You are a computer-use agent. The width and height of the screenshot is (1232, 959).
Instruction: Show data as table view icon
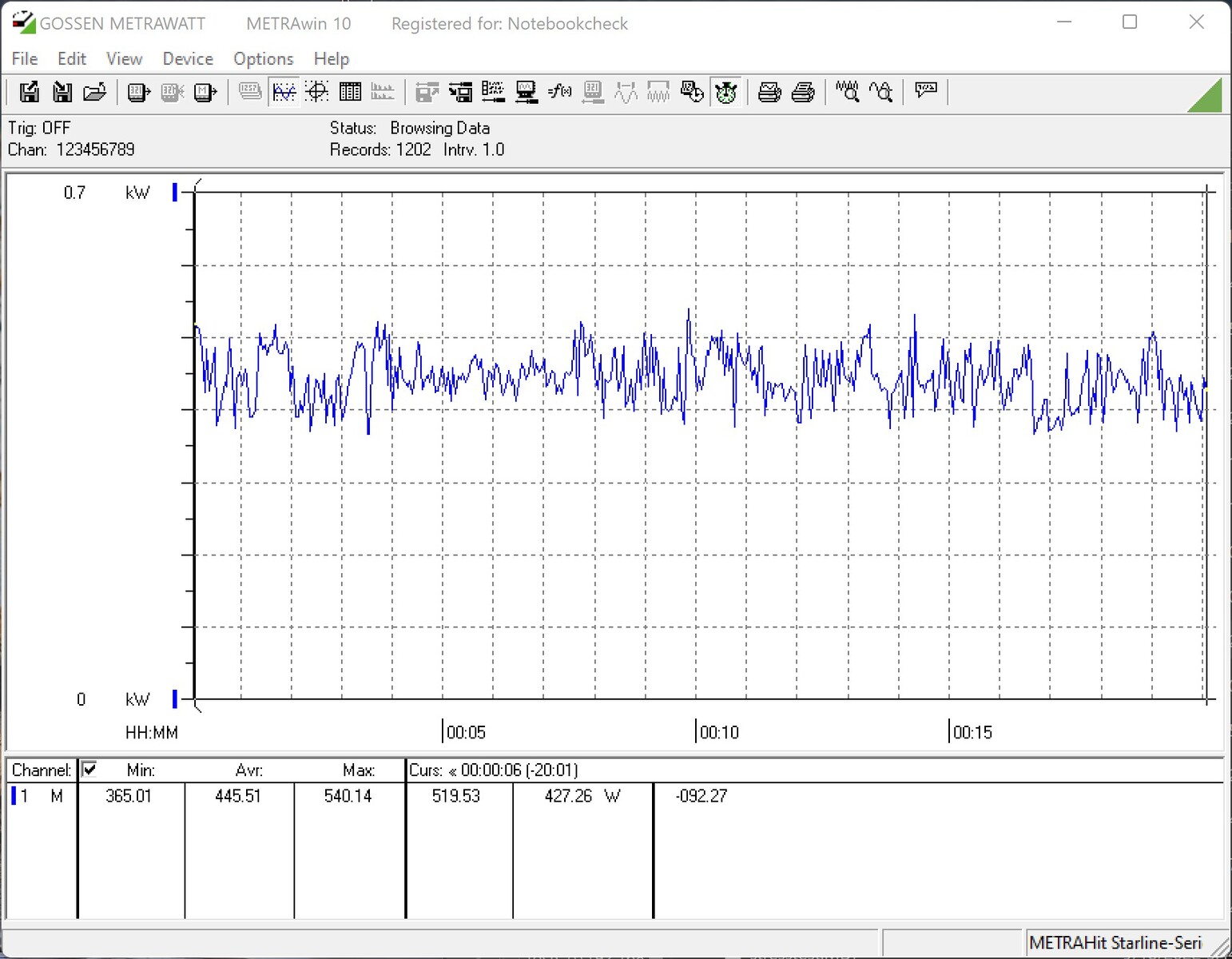click(x=350, y=93)
